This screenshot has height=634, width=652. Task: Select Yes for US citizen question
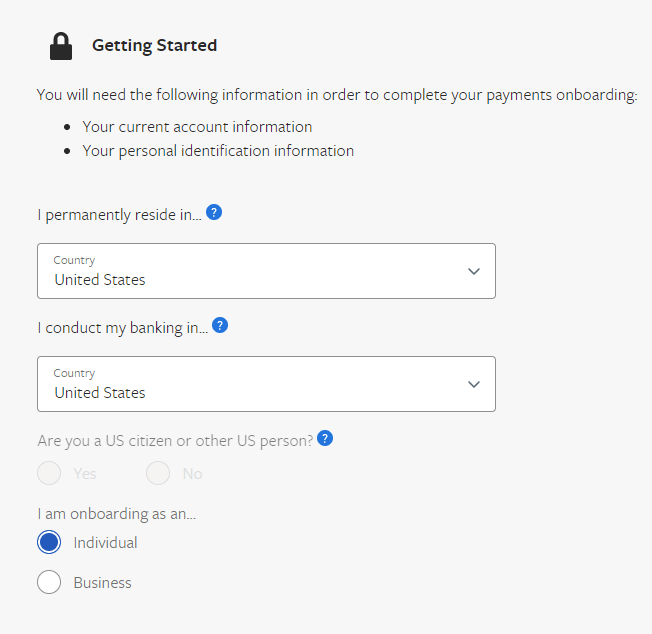(x=49, y=473)
